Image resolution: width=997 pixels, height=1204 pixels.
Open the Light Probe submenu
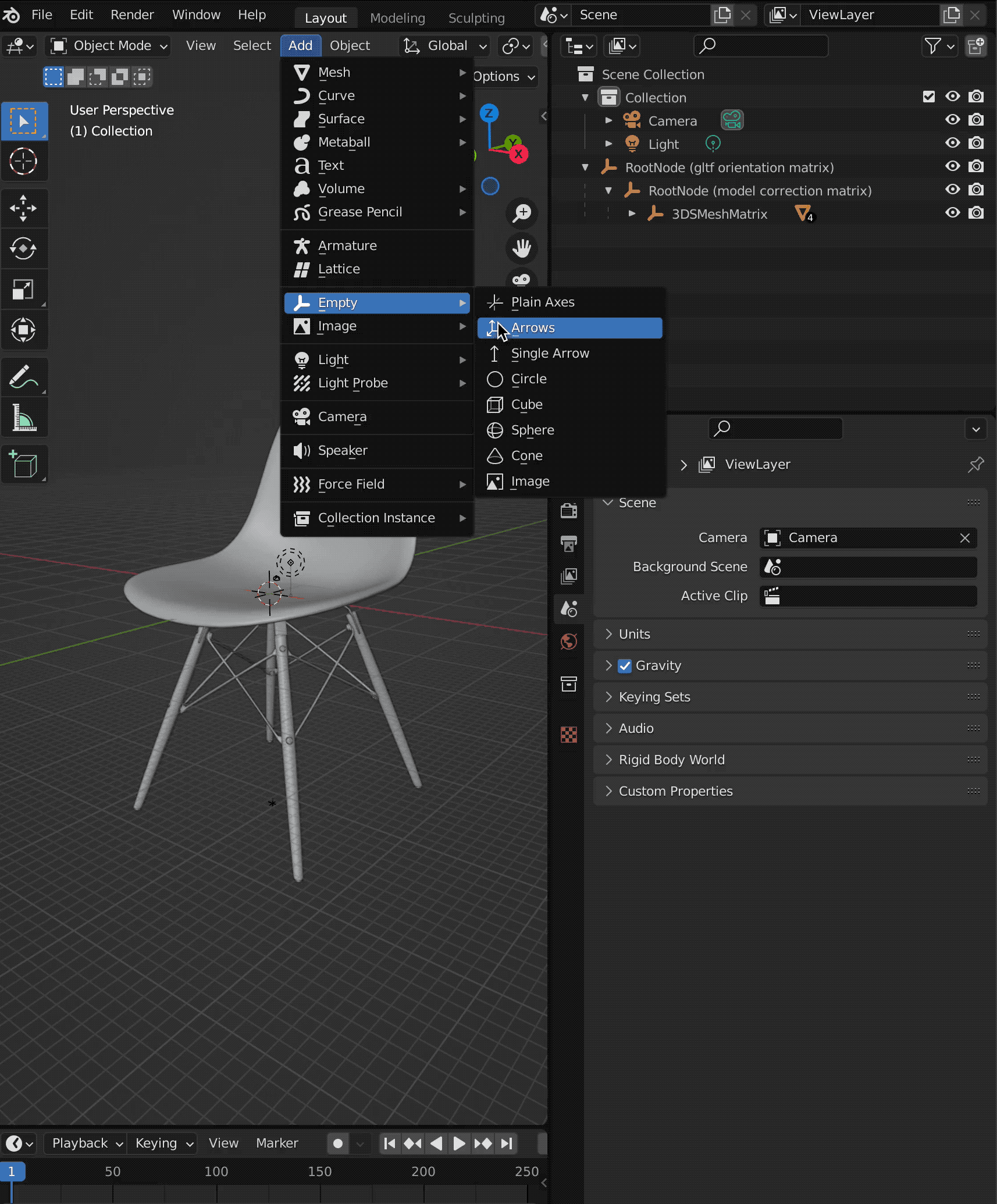377,383
